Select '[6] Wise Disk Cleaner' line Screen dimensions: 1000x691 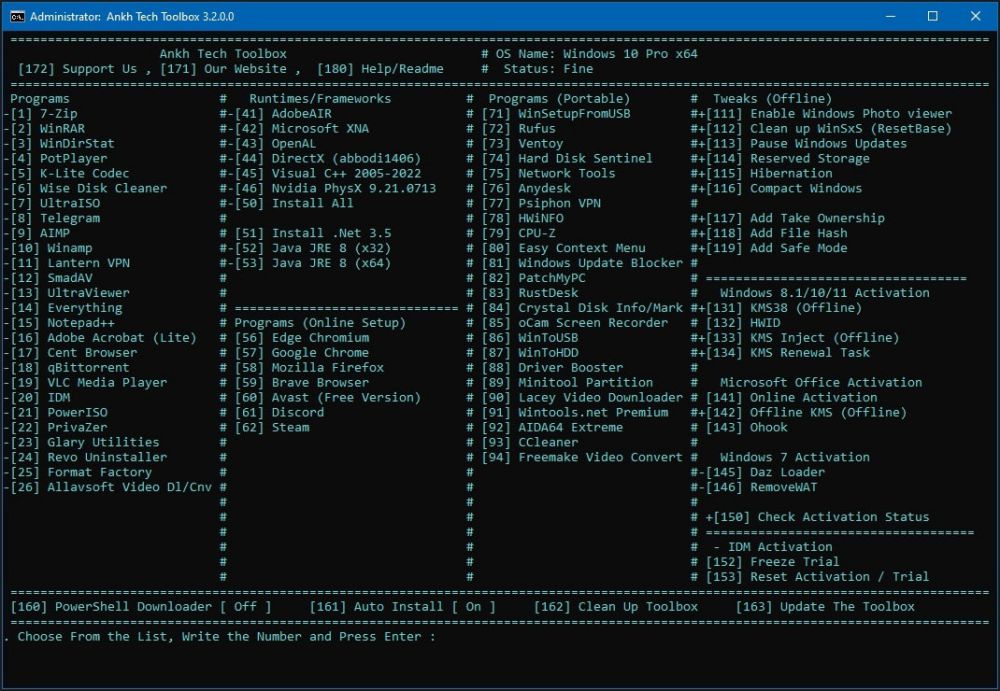click(89, 188)
